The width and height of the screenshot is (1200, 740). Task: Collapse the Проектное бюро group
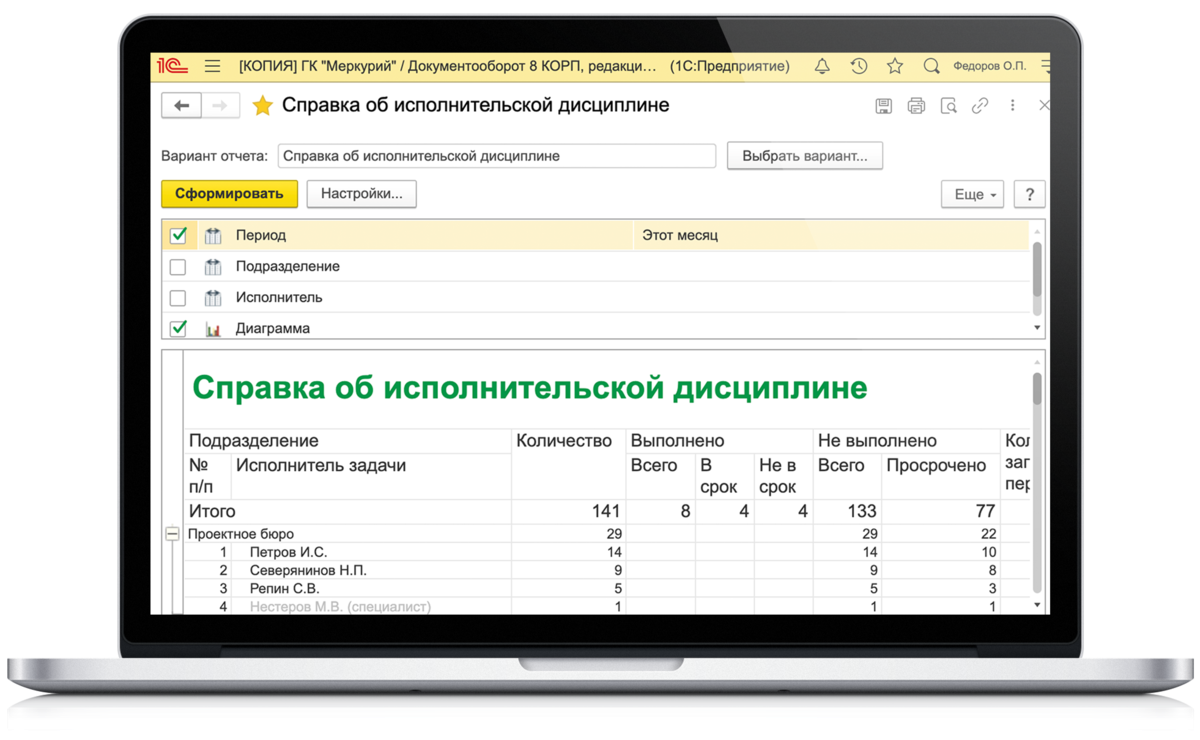[172, 535]
